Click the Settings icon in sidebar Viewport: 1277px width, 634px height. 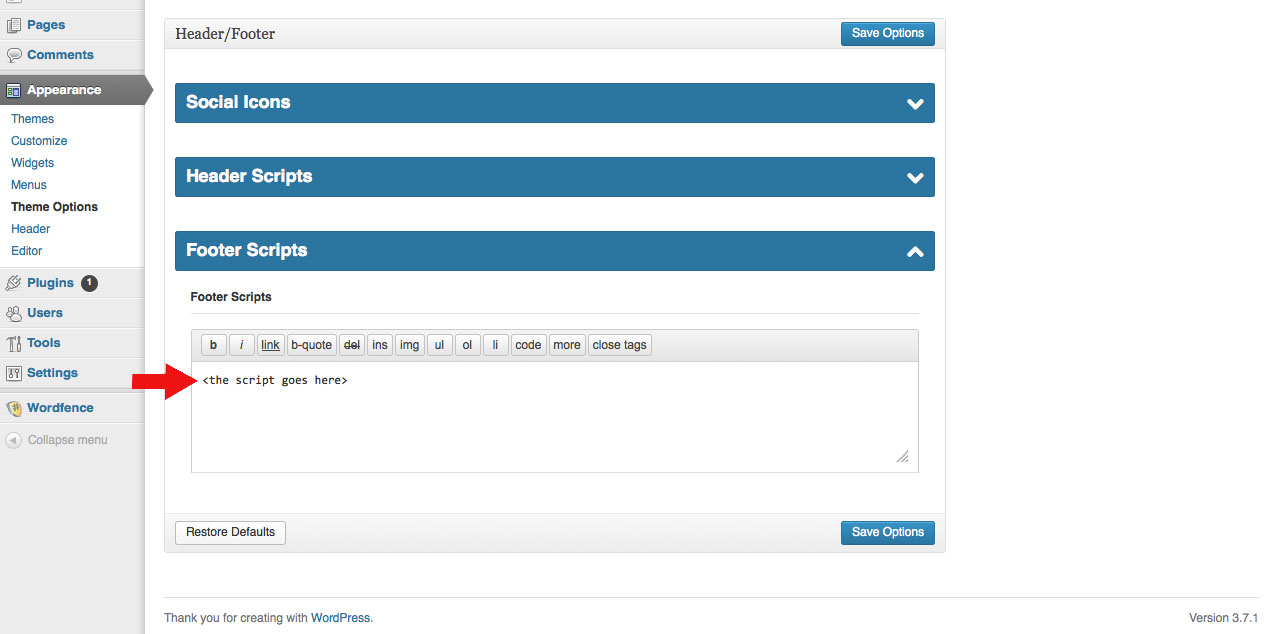tap(14, 373)
